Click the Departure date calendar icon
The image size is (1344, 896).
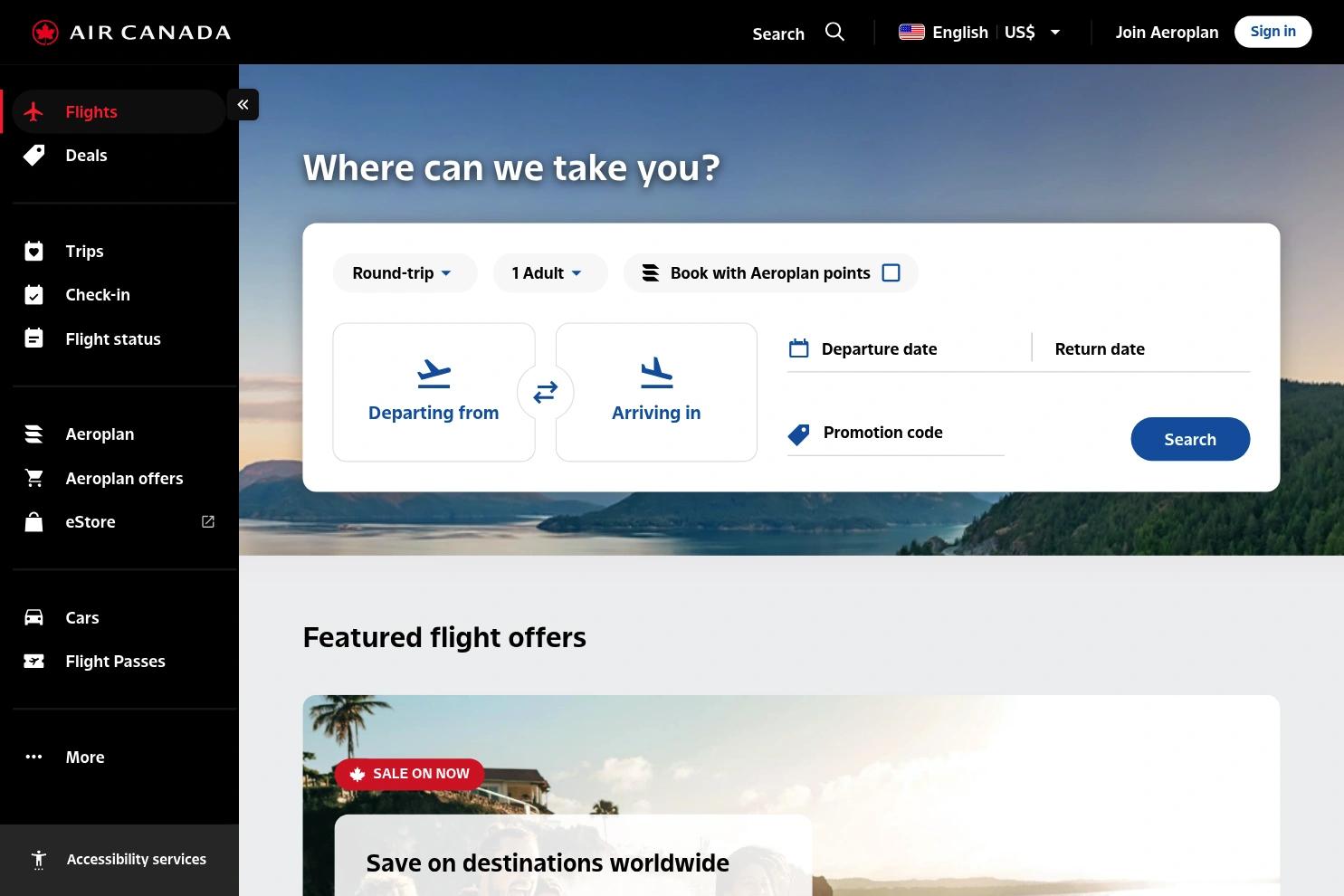798,348
